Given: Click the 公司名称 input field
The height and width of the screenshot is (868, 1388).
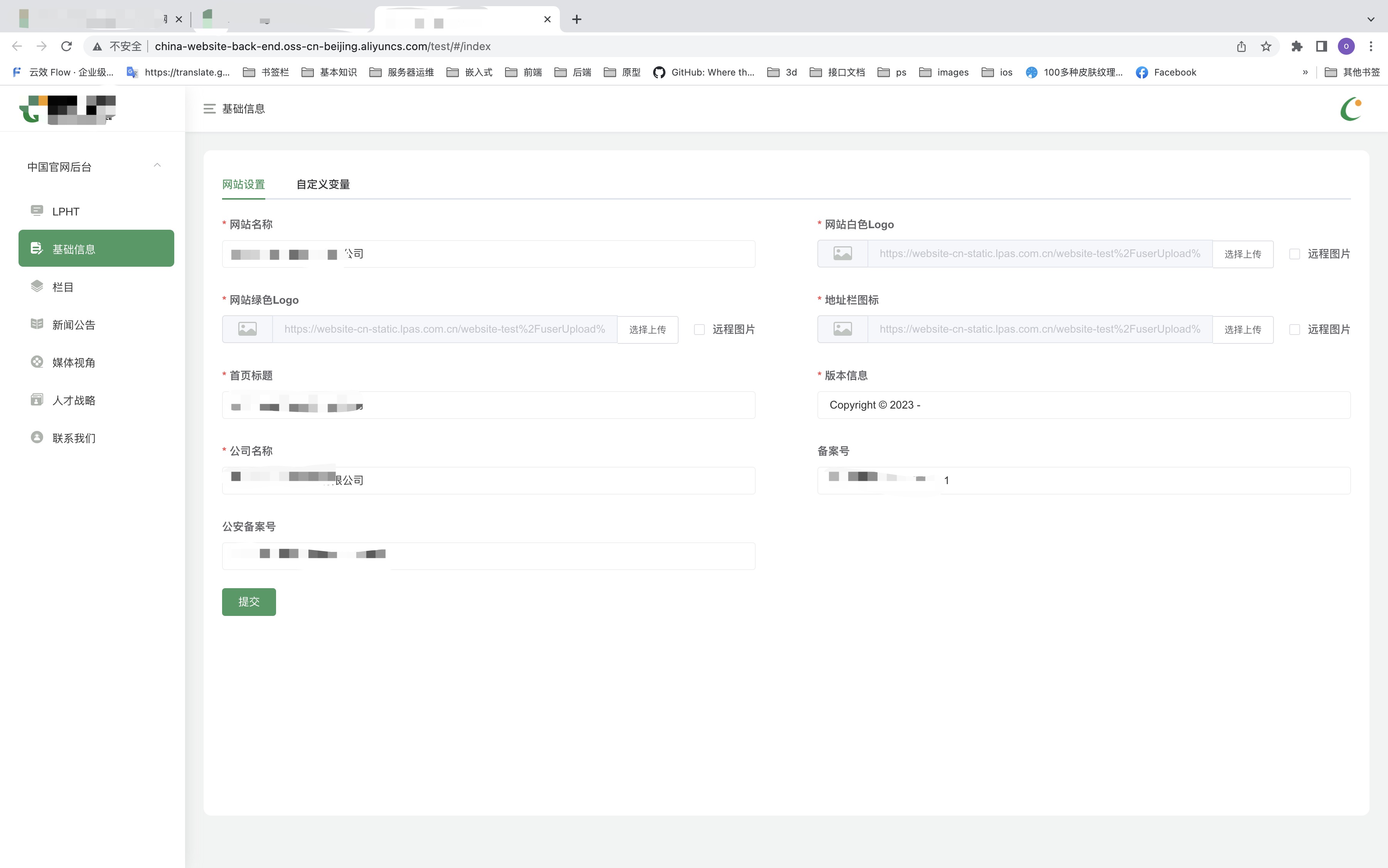Looking at the screenshot, I should pyautogui.click(x=488, y=481).
